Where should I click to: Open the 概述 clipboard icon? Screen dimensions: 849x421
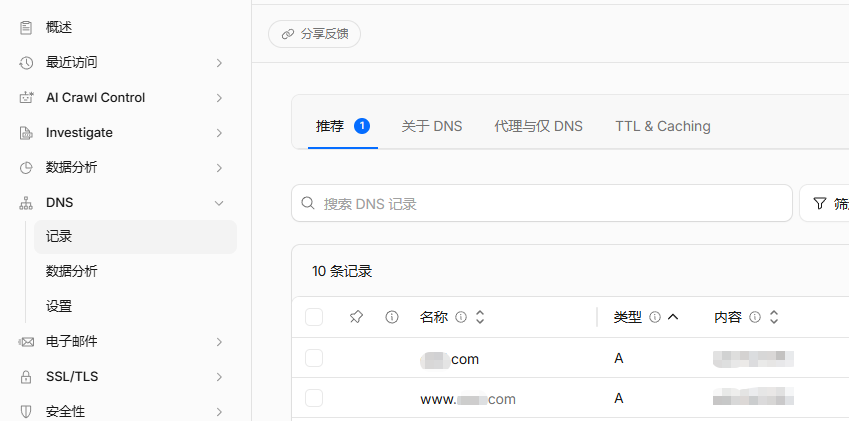point(26,28)
